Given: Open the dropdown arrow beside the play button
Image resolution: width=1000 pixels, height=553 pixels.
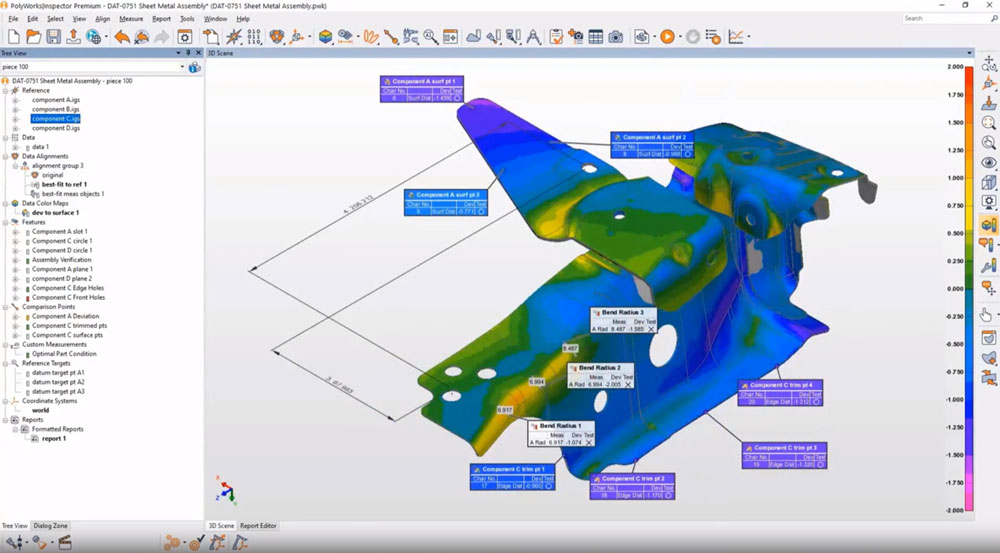Looking at the screenshot, I should pyautogui.click(x=680, y=37).
